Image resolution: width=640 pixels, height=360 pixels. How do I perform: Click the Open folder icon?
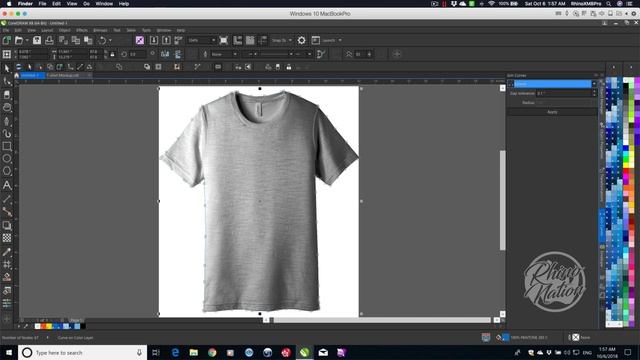point(18,40)
